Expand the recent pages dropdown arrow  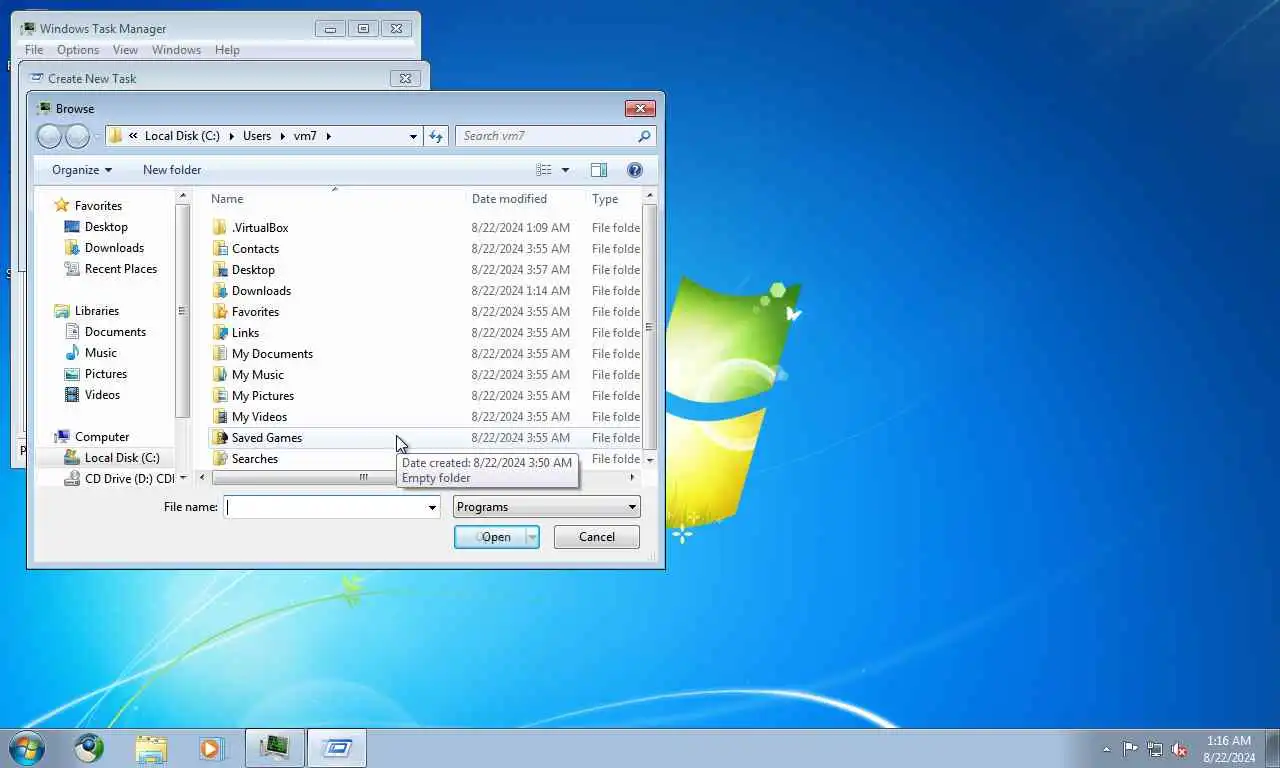[97, 136]
